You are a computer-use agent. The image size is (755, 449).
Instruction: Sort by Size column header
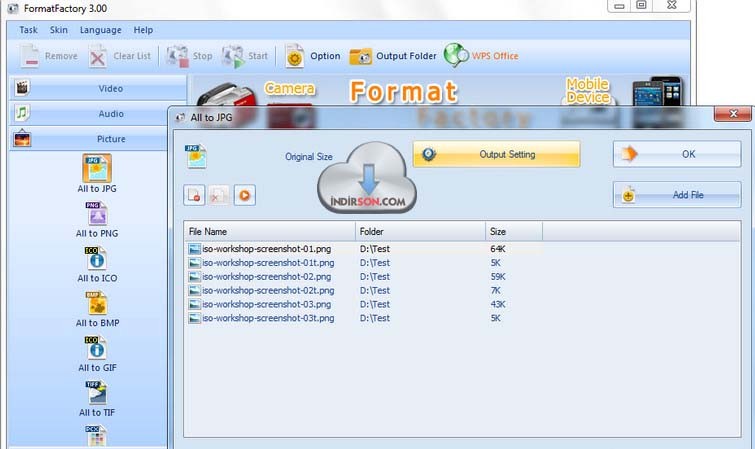(x=514, y=232)
